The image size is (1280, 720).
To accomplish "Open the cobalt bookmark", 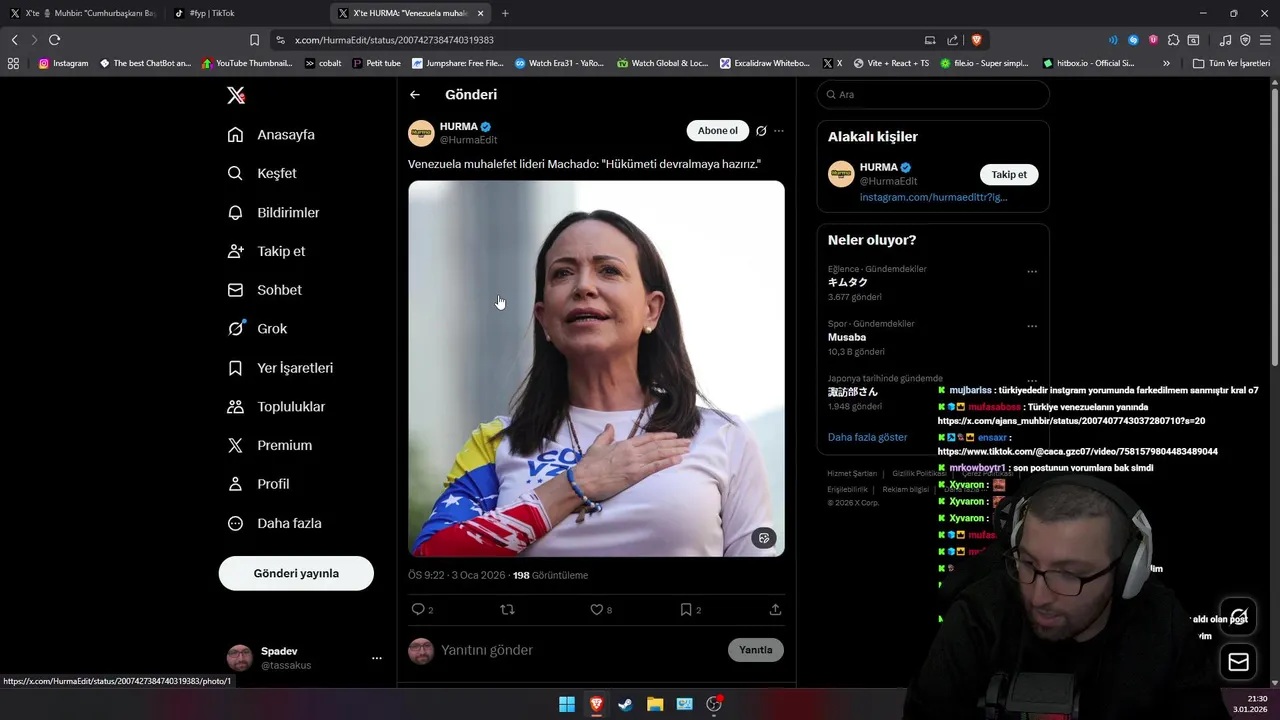I will (x=323, y=63).
